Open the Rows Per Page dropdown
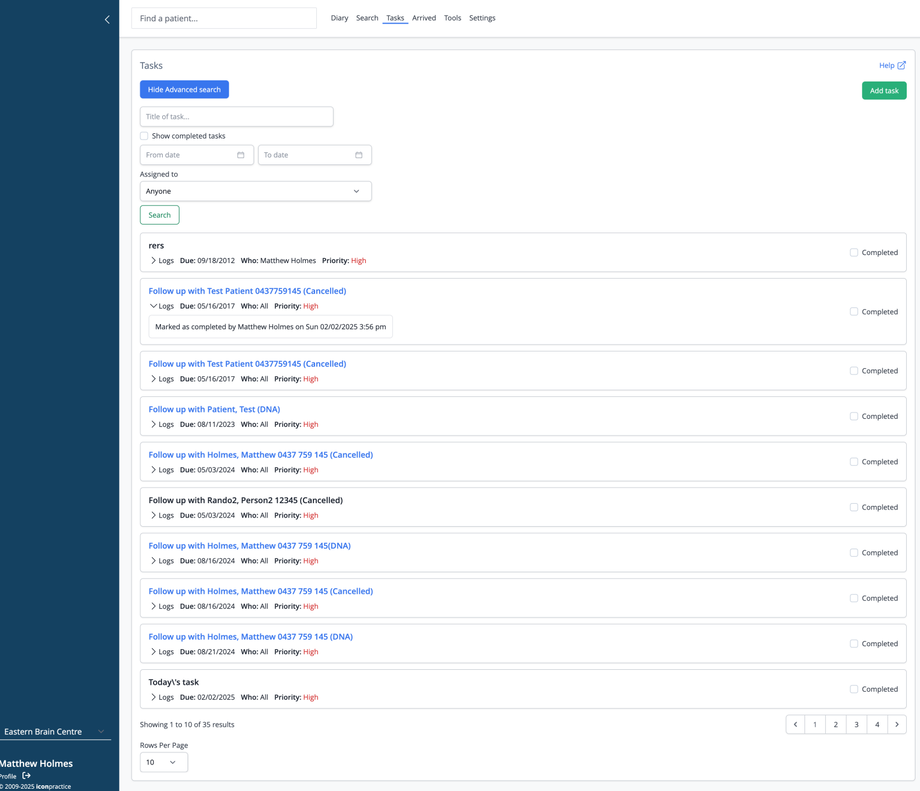This screenshot has height=791, width=920. pyautogui.click(x=164, y=762)
